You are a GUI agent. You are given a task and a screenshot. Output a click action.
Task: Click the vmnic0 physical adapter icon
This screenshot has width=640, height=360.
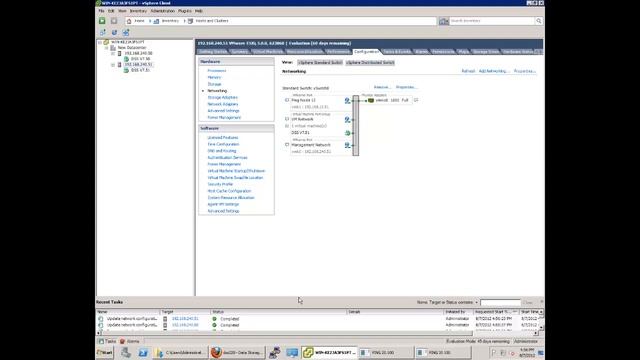click(x=371, y=100)
